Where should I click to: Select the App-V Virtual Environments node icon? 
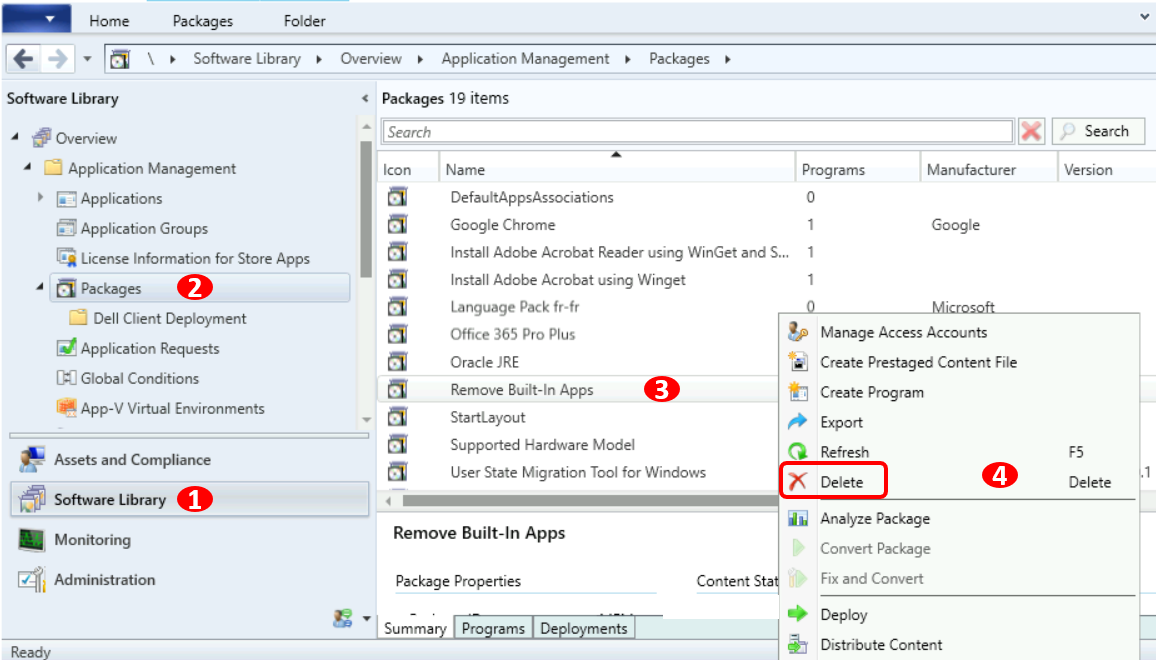coord(67,408)
